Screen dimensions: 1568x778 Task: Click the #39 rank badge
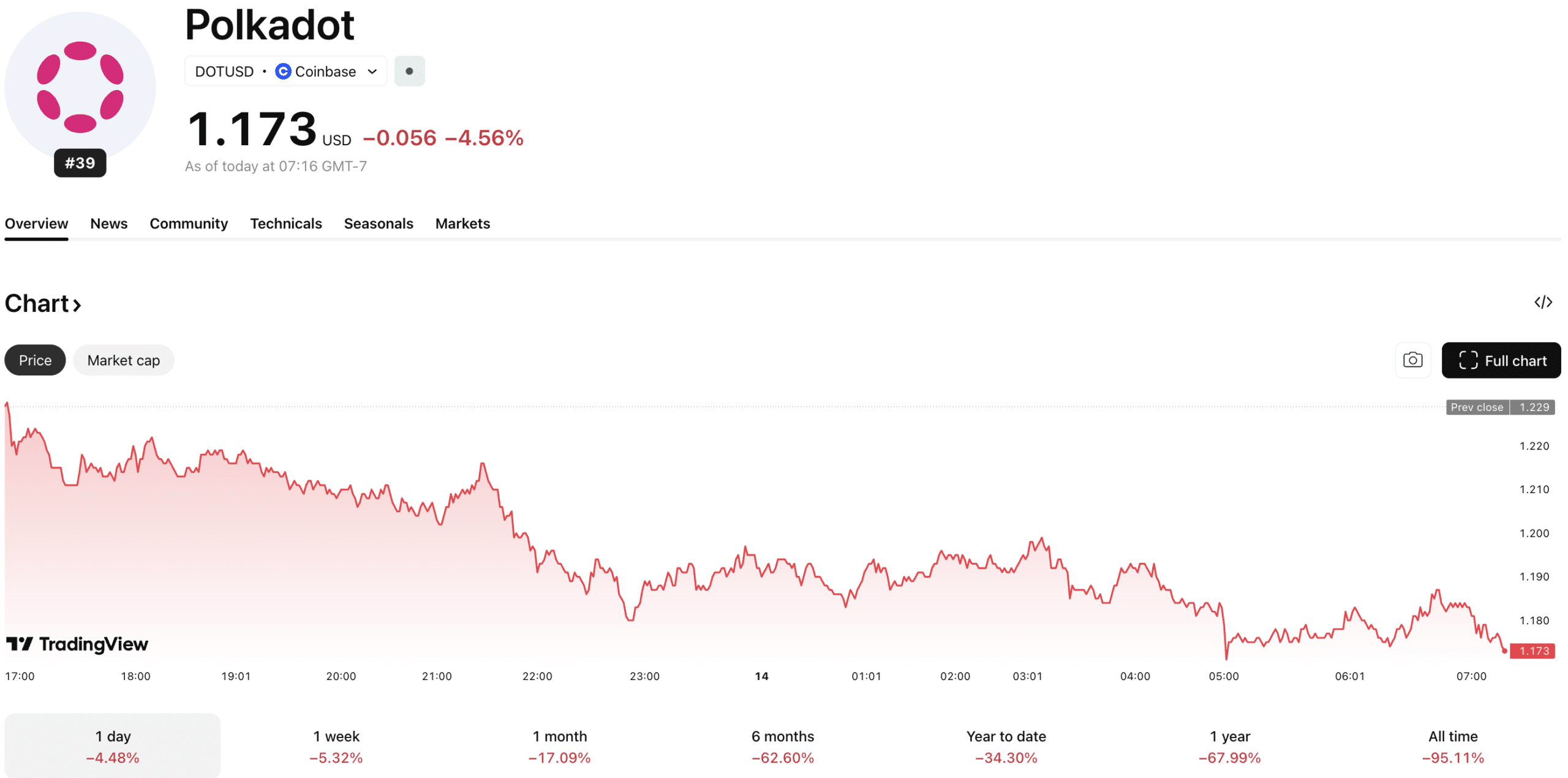(x=80, y=163)
